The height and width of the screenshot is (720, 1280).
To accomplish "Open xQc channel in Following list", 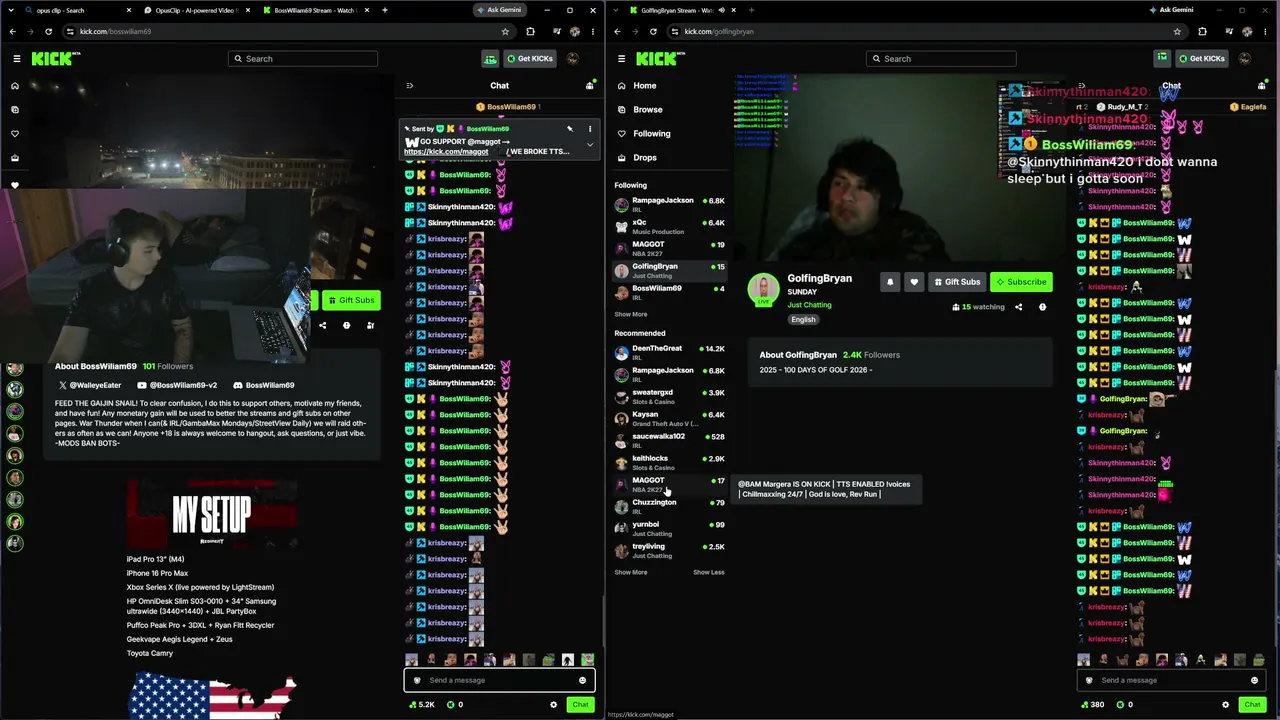I will (669, 226).
